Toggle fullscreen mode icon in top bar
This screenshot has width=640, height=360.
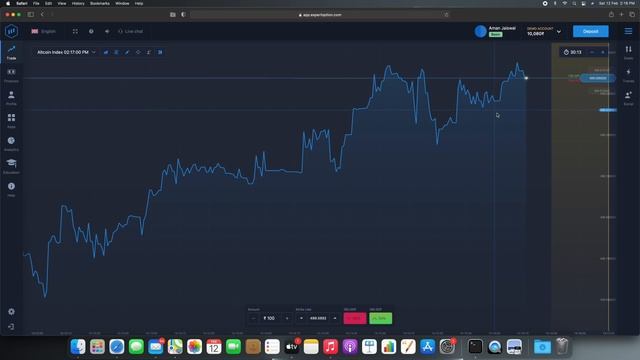(75, 31)
